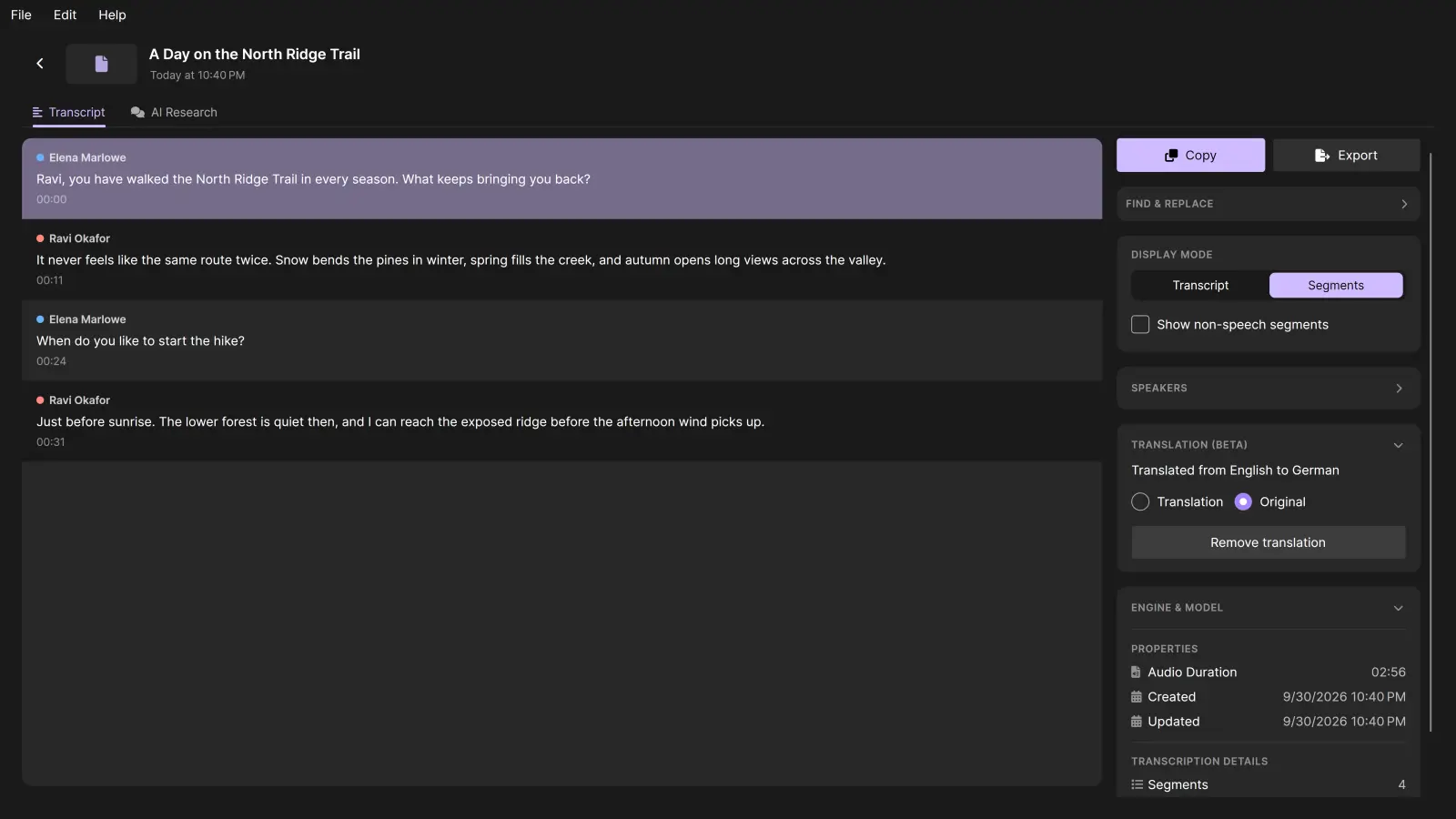Click the AI Research chat bubbles icon
Viewport: 1456px width, 819px height.
pos(137,113)
